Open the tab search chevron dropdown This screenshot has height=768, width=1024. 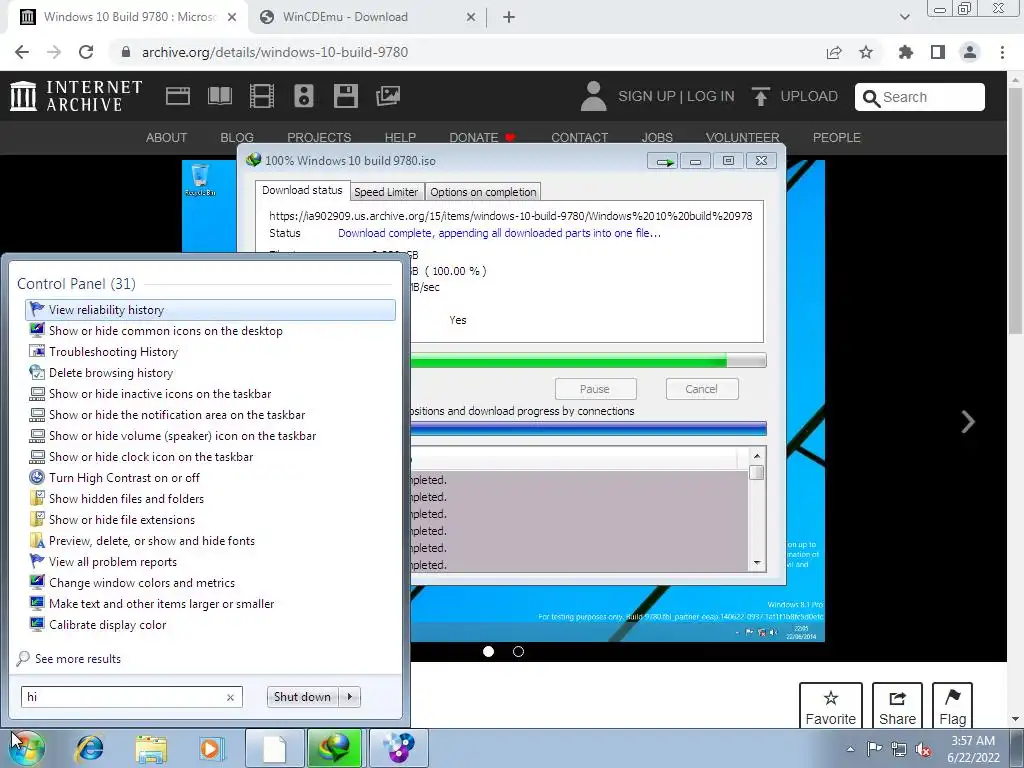tap(904, 17)
